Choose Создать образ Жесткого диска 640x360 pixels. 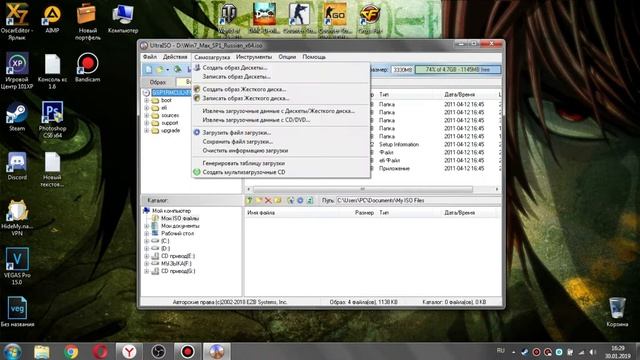[x=281, y=89]
